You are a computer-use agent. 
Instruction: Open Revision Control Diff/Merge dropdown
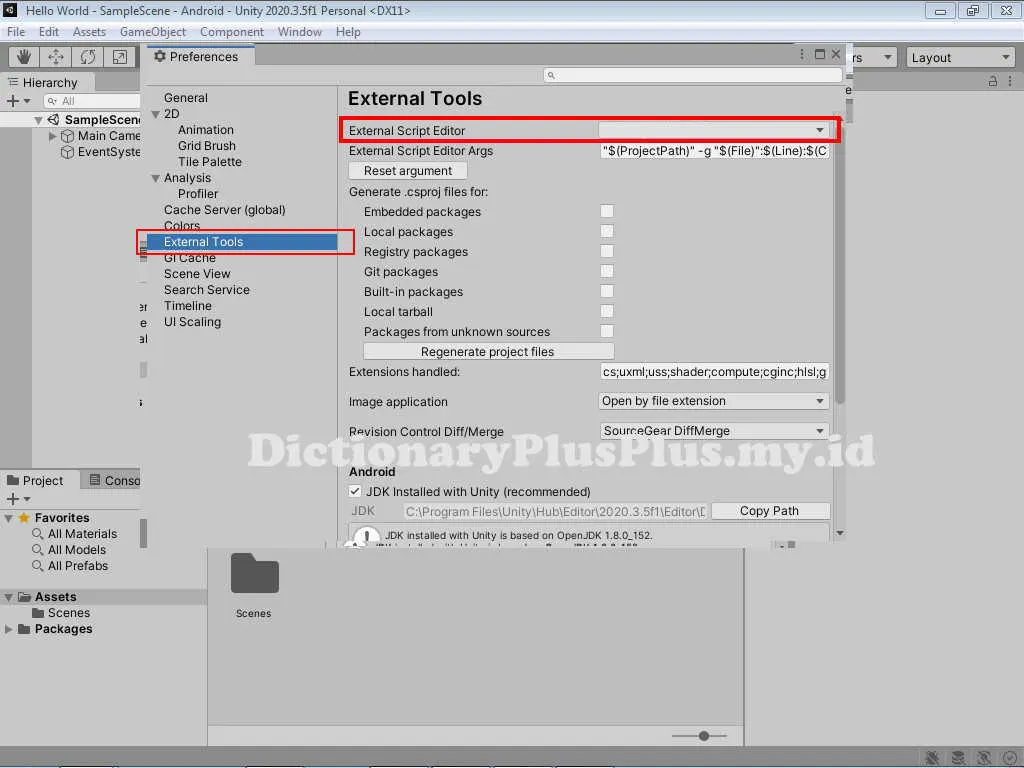[x=714, y=431]
